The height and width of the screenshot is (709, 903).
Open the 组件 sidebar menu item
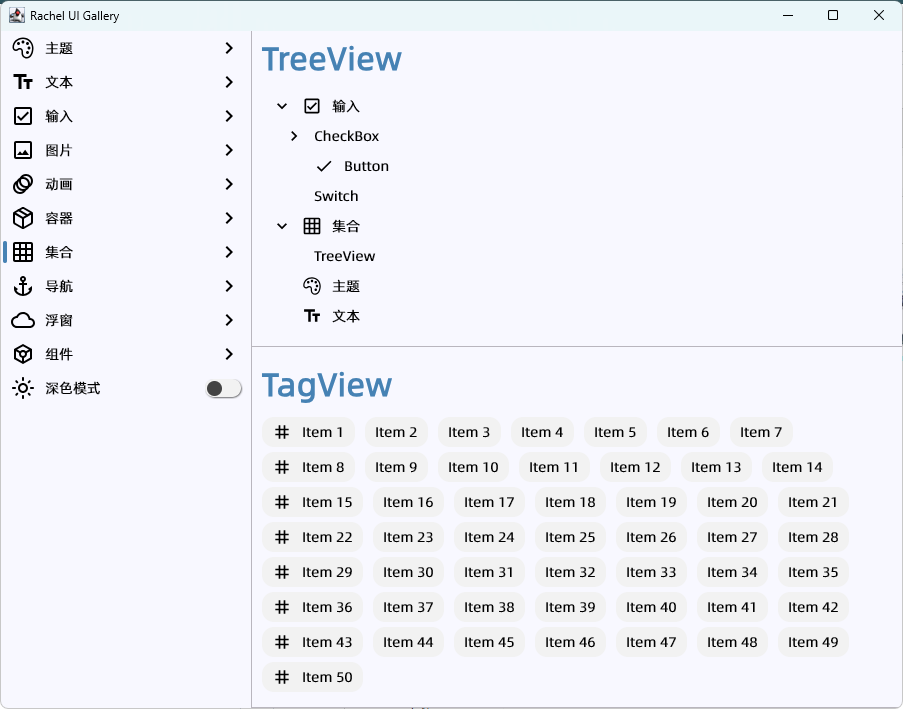[126, 354]
